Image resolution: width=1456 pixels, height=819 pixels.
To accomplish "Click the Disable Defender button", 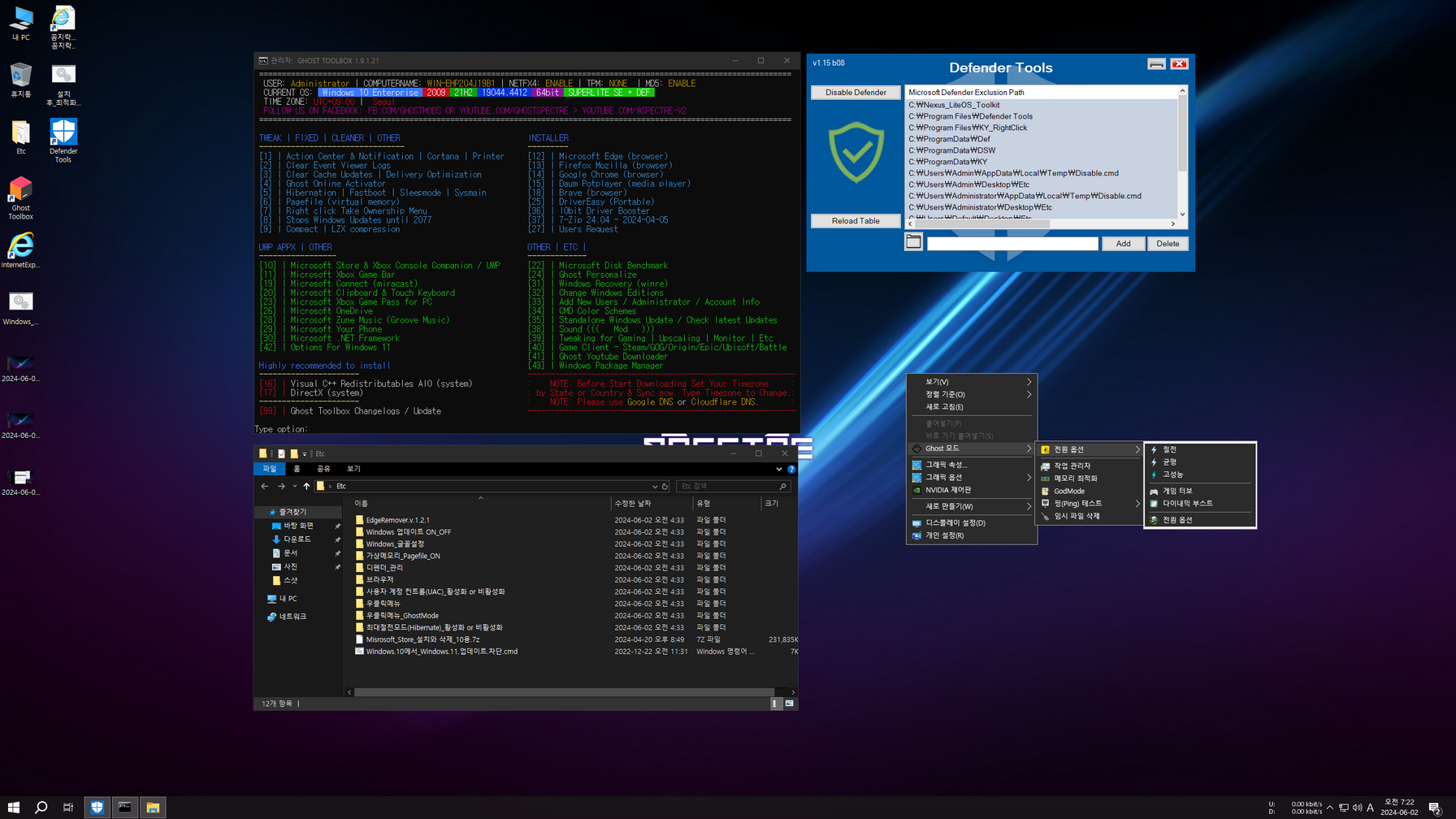I will coord(856,92).
